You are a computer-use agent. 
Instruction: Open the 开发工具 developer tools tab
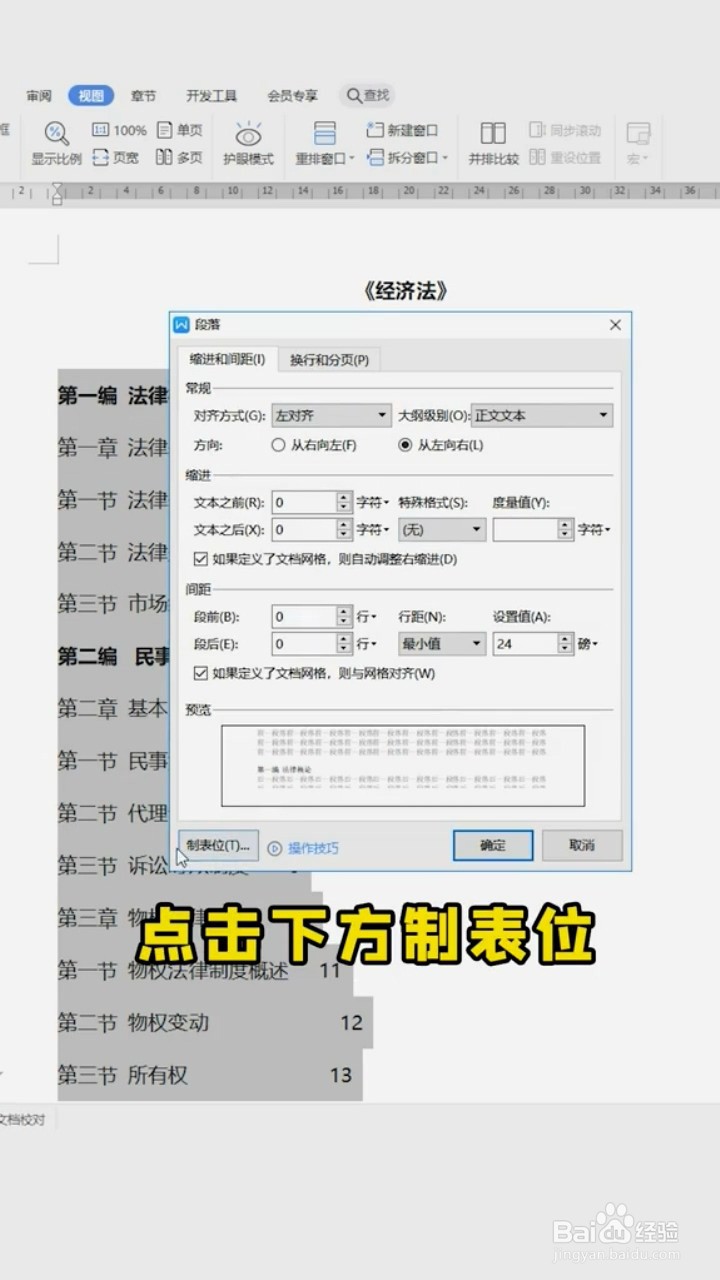click(x=211, y=96)
